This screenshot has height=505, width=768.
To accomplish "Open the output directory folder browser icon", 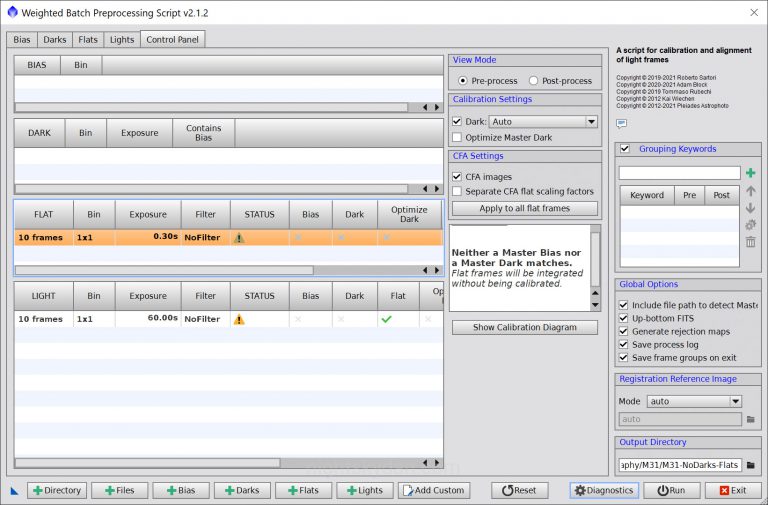I will tap(750, 465).
